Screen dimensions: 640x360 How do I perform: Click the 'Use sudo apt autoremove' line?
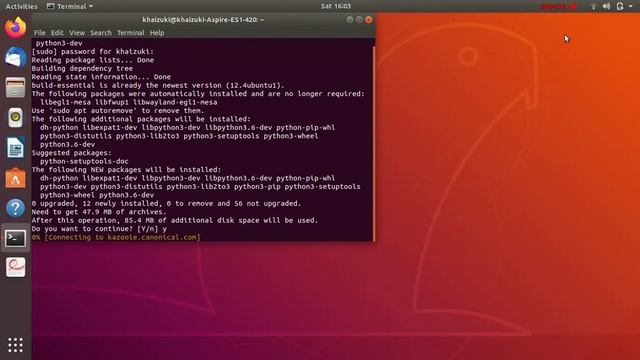(x=118, y=111)
